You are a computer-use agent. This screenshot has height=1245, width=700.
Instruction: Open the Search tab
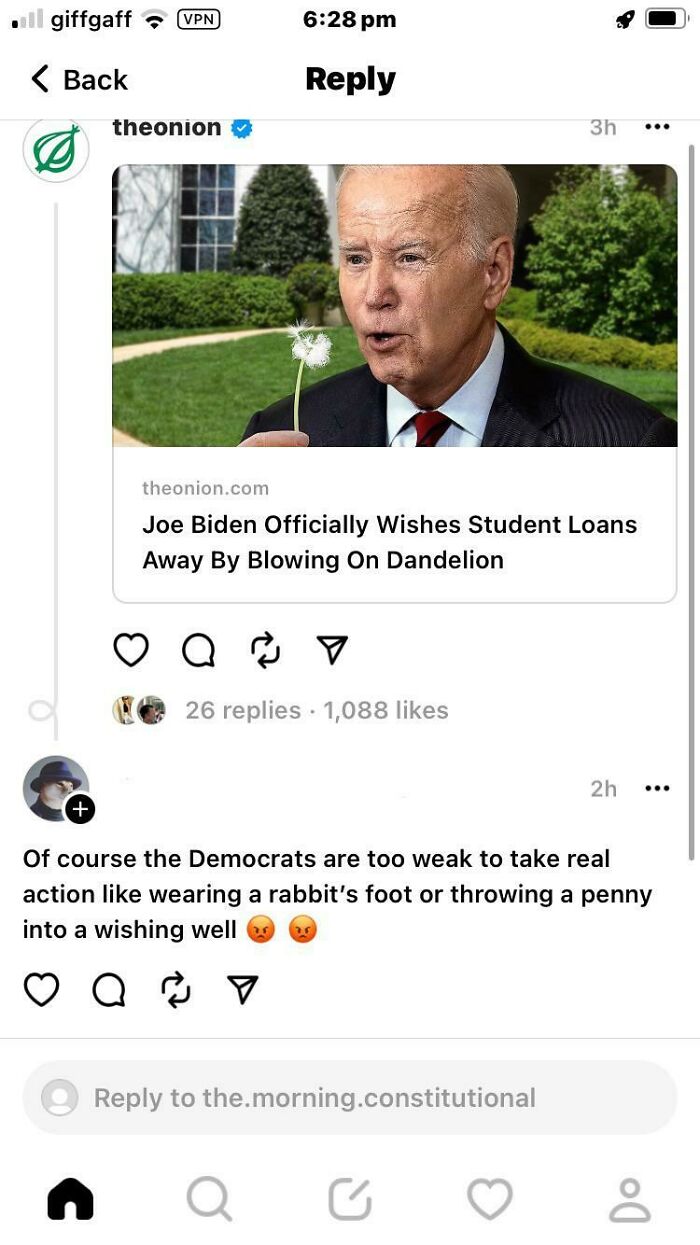tap(210, 1196)
